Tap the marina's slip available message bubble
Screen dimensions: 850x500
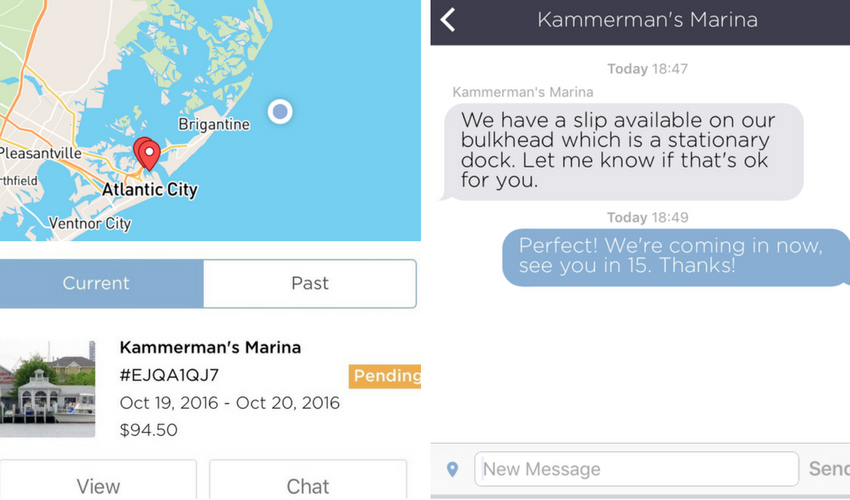623,151
